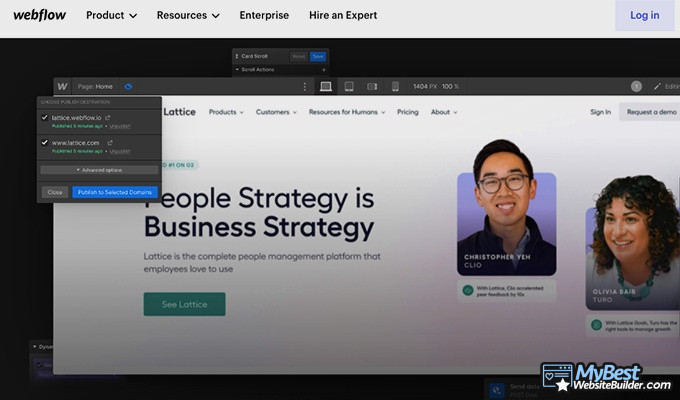680x400 pixels.
Task: Click Clio peer feedback testimonial badge
Action: pos(507,291)
